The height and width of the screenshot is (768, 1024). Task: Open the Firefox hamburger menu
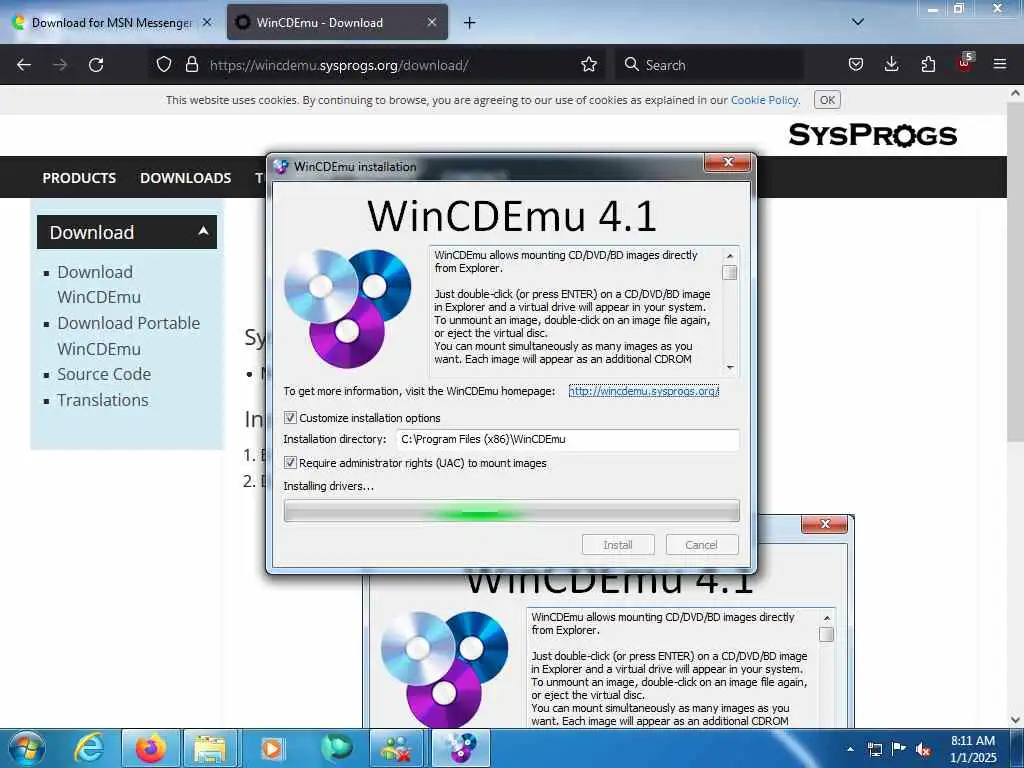coord(1000,65)
